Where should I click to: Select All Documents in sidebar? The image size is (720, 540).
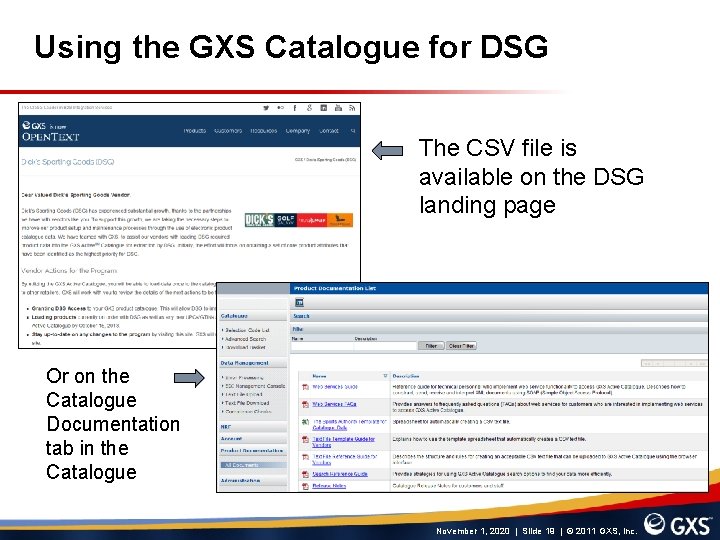click(253, 465)
